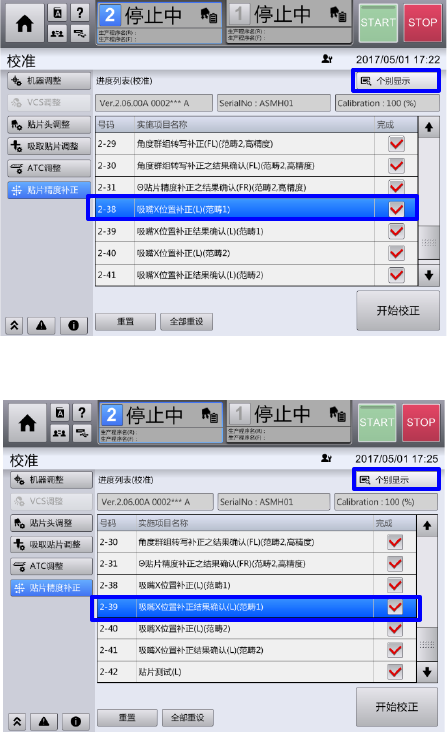This screenshot has height=732, width=447.
Task: Click 开始校正 button on the 17:25 screen
Action: pos(397,707)
